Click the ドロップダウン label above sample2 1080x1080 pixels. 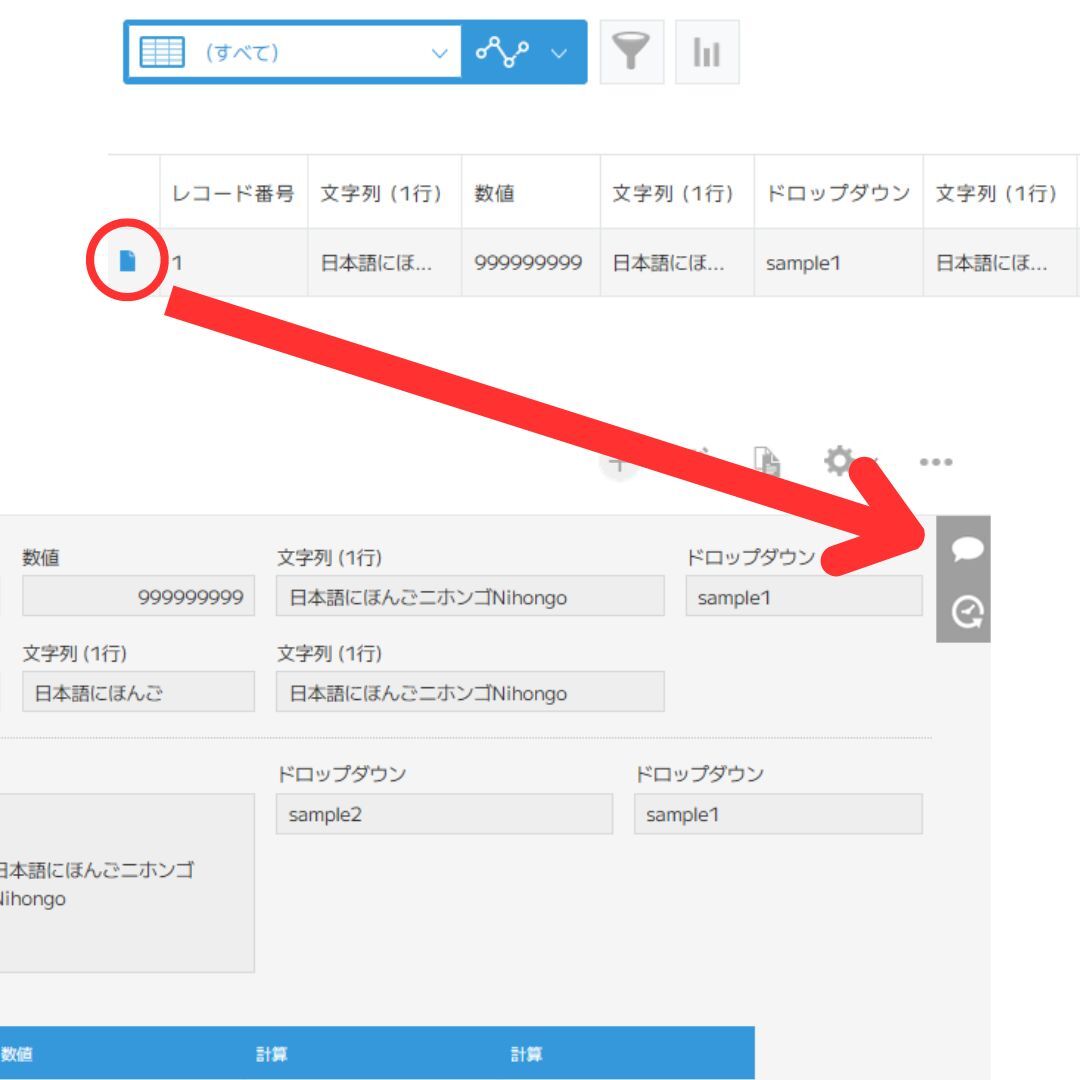tap(342, 773)
